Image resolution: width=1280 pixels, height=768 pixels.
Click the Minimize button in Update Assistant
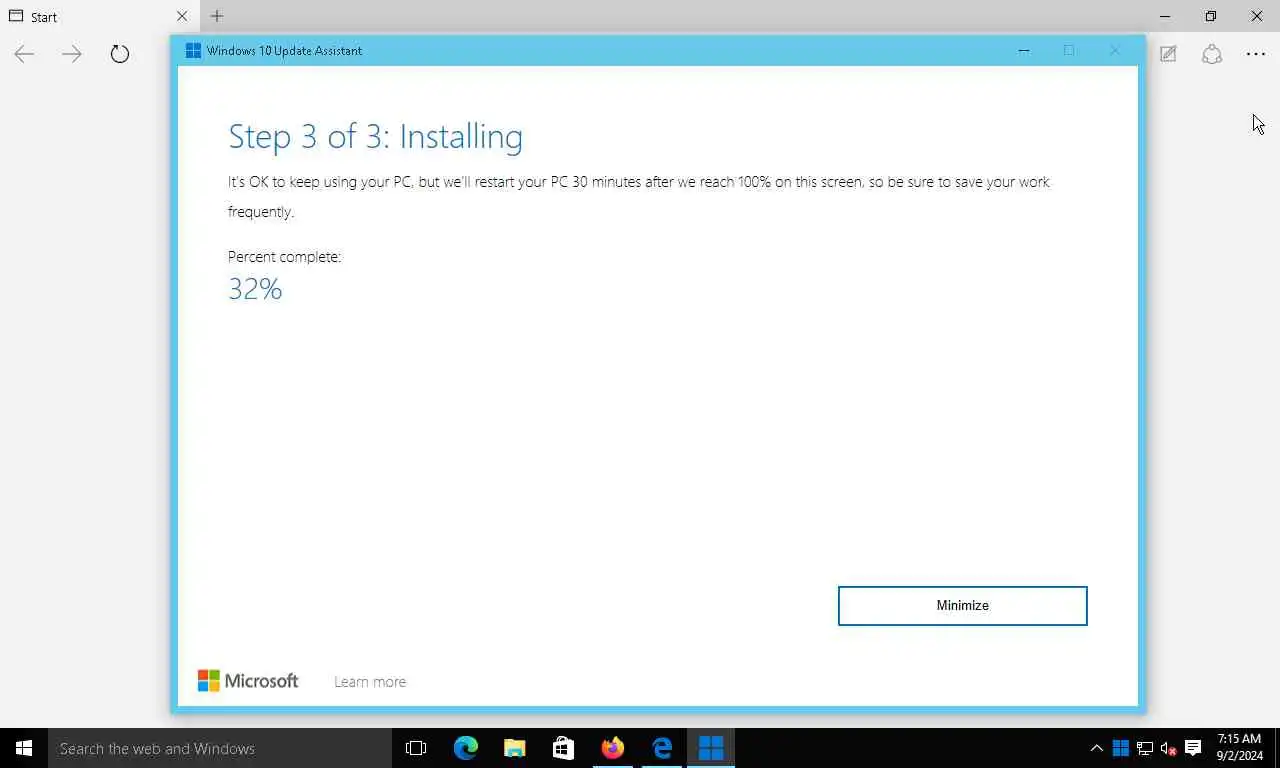tap(962, 606)
